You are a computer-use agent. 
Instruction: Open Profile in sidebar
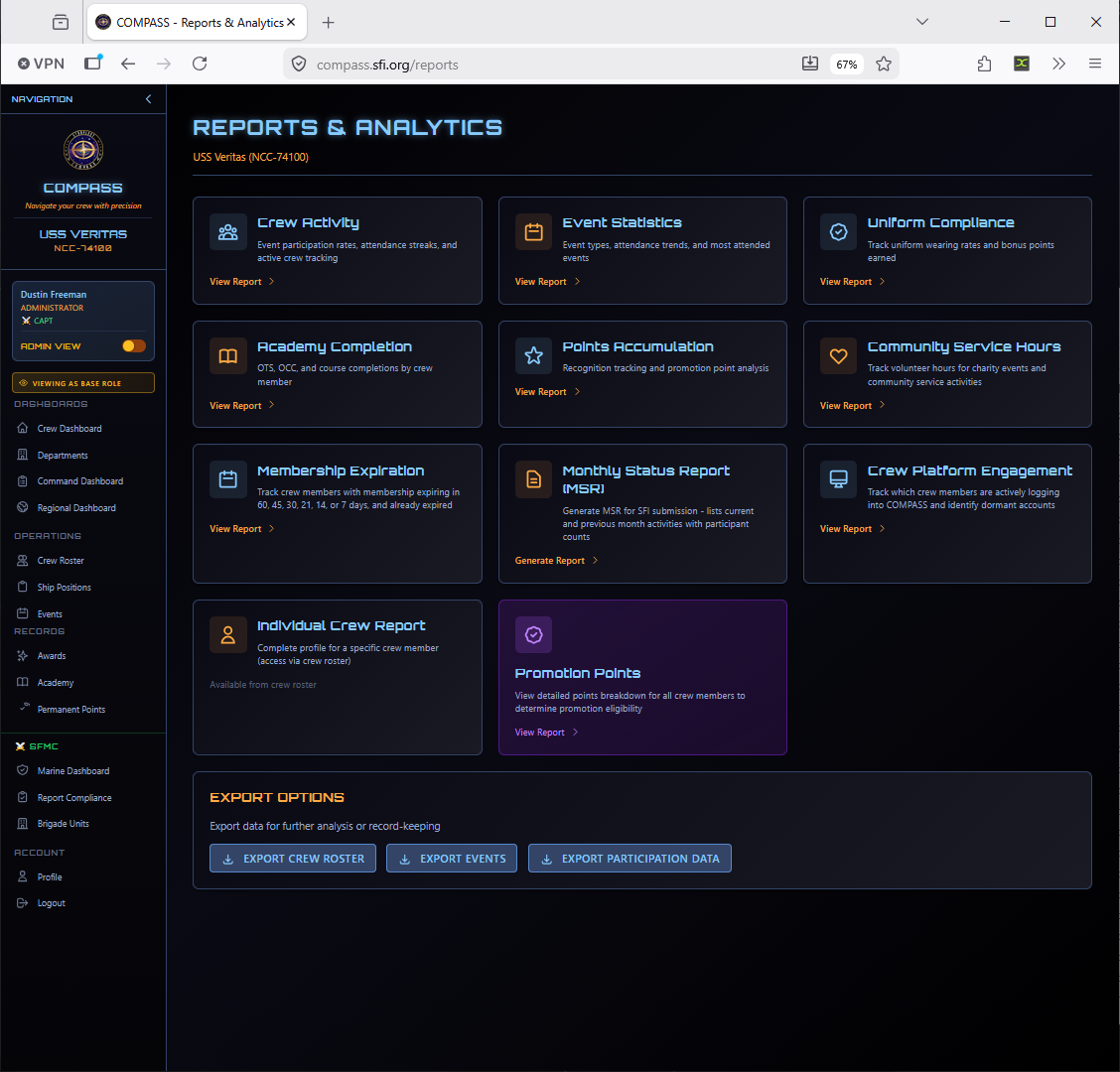[50, 877]
